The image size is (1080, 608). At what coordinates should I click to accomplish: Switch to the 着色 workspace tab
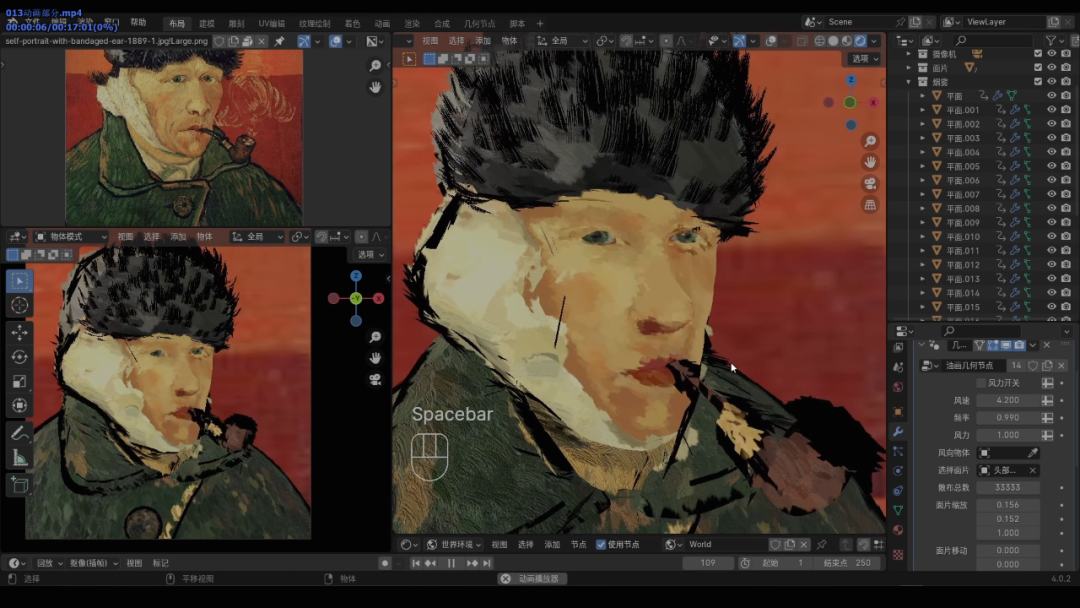pos(352,23)
